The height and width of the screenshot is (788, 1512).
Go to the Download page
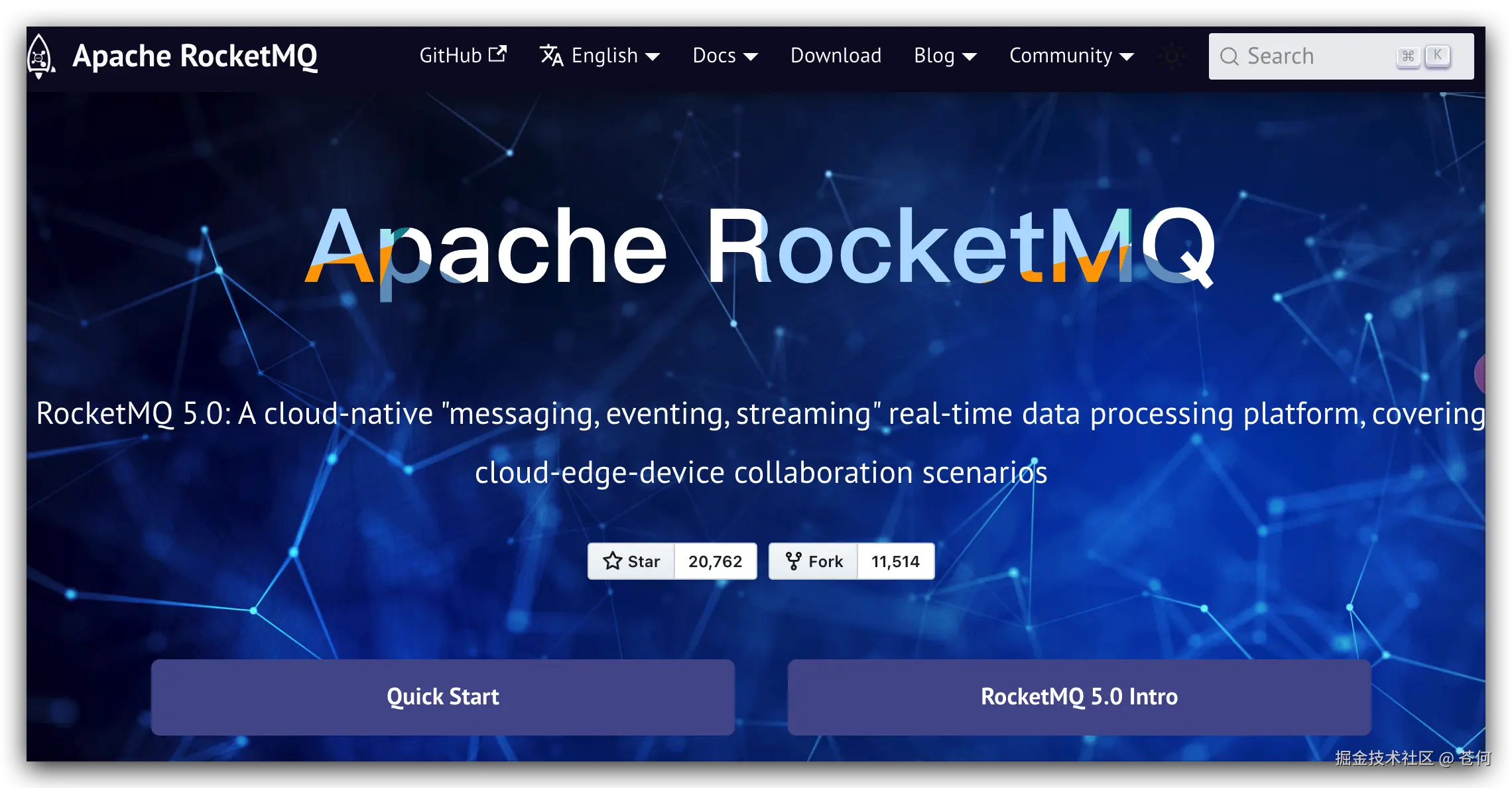(836, 56)
